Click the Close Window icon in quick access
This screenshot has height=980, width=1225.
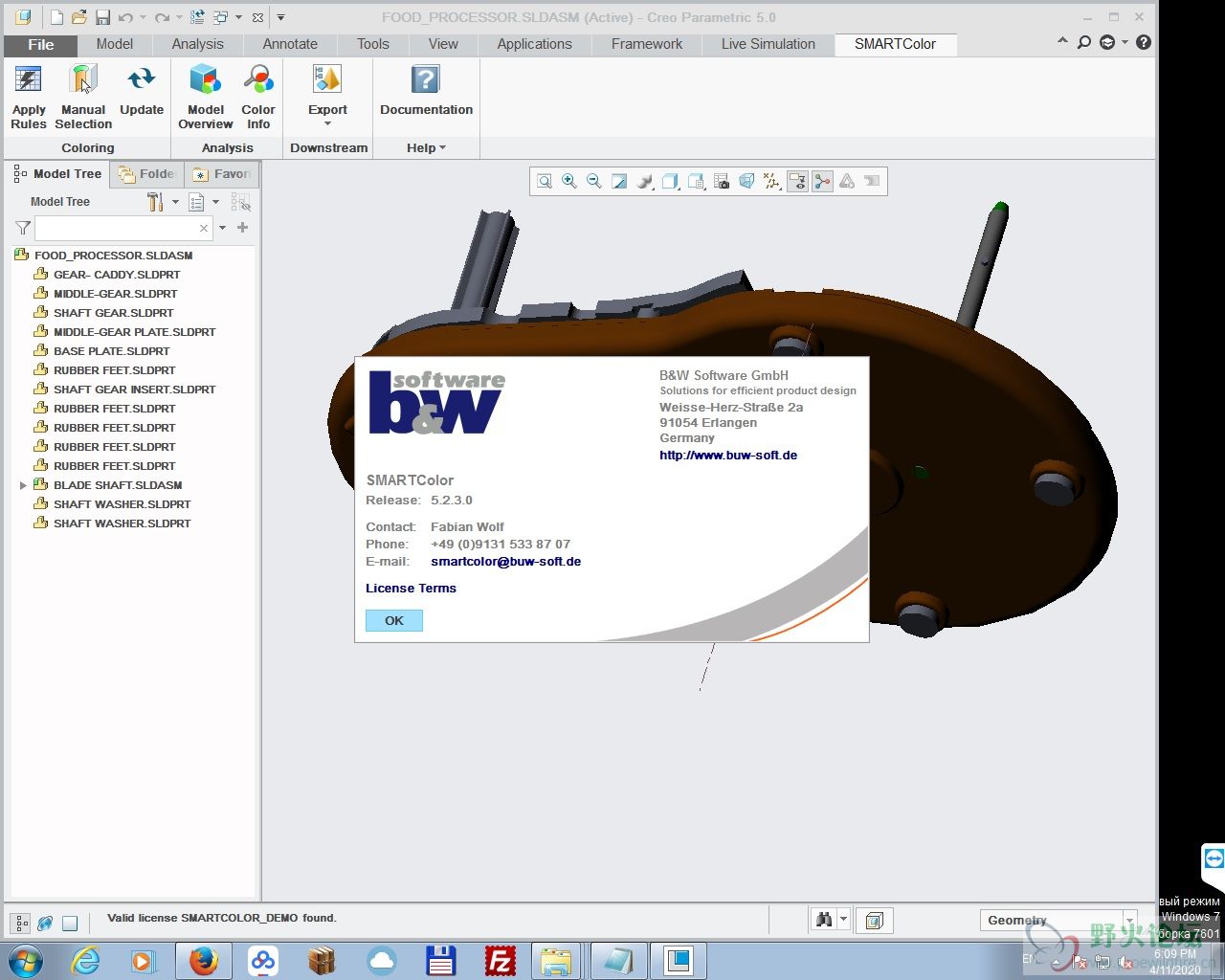click(x=257, y=17)
